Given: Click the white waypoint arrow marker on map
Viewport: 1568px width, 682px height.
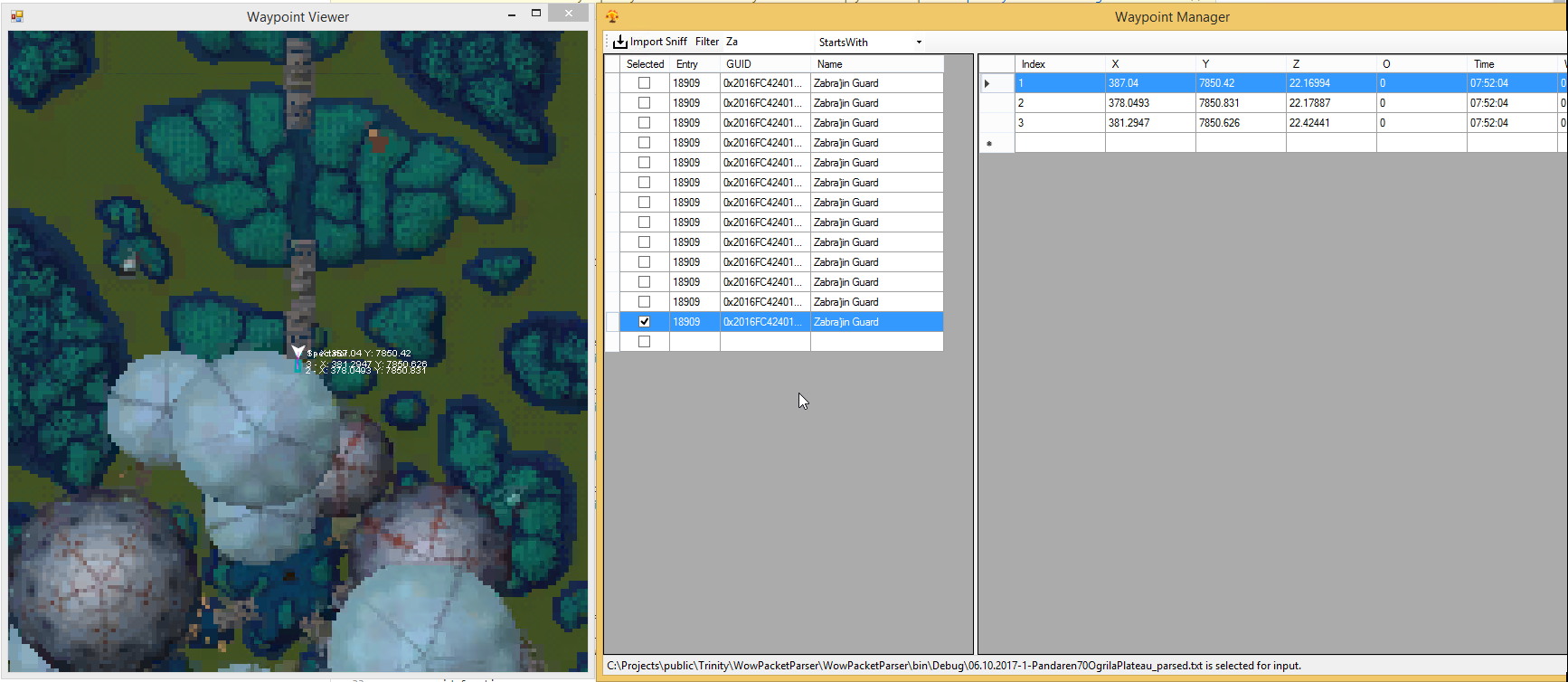Looking at the screenshot, I should [x=298, y=351].
